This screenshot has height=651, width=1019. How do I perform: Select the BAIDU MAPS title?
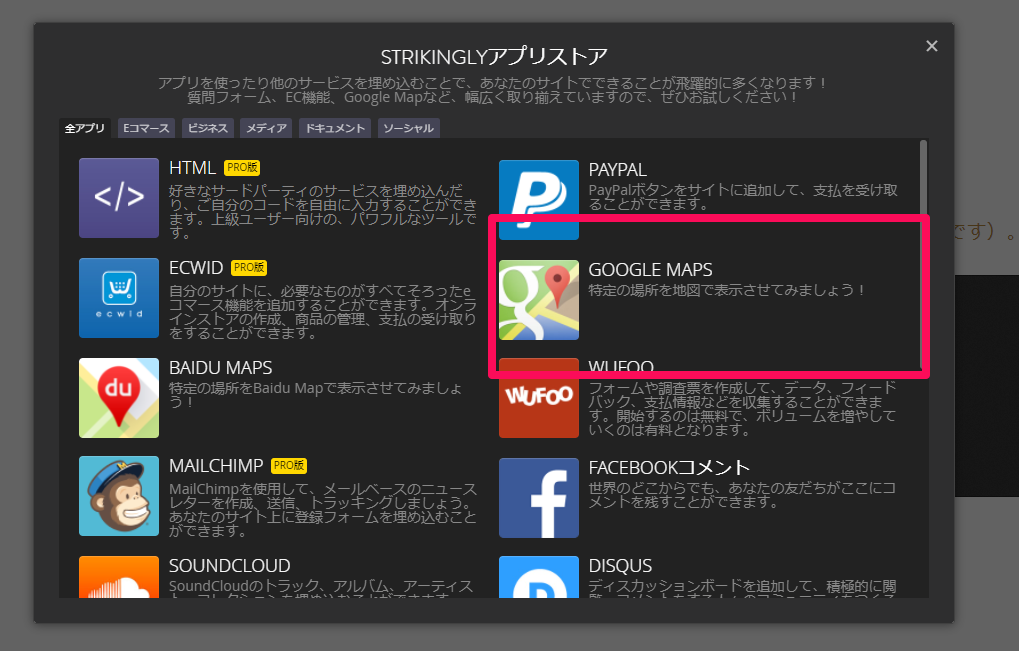(221, 368)
